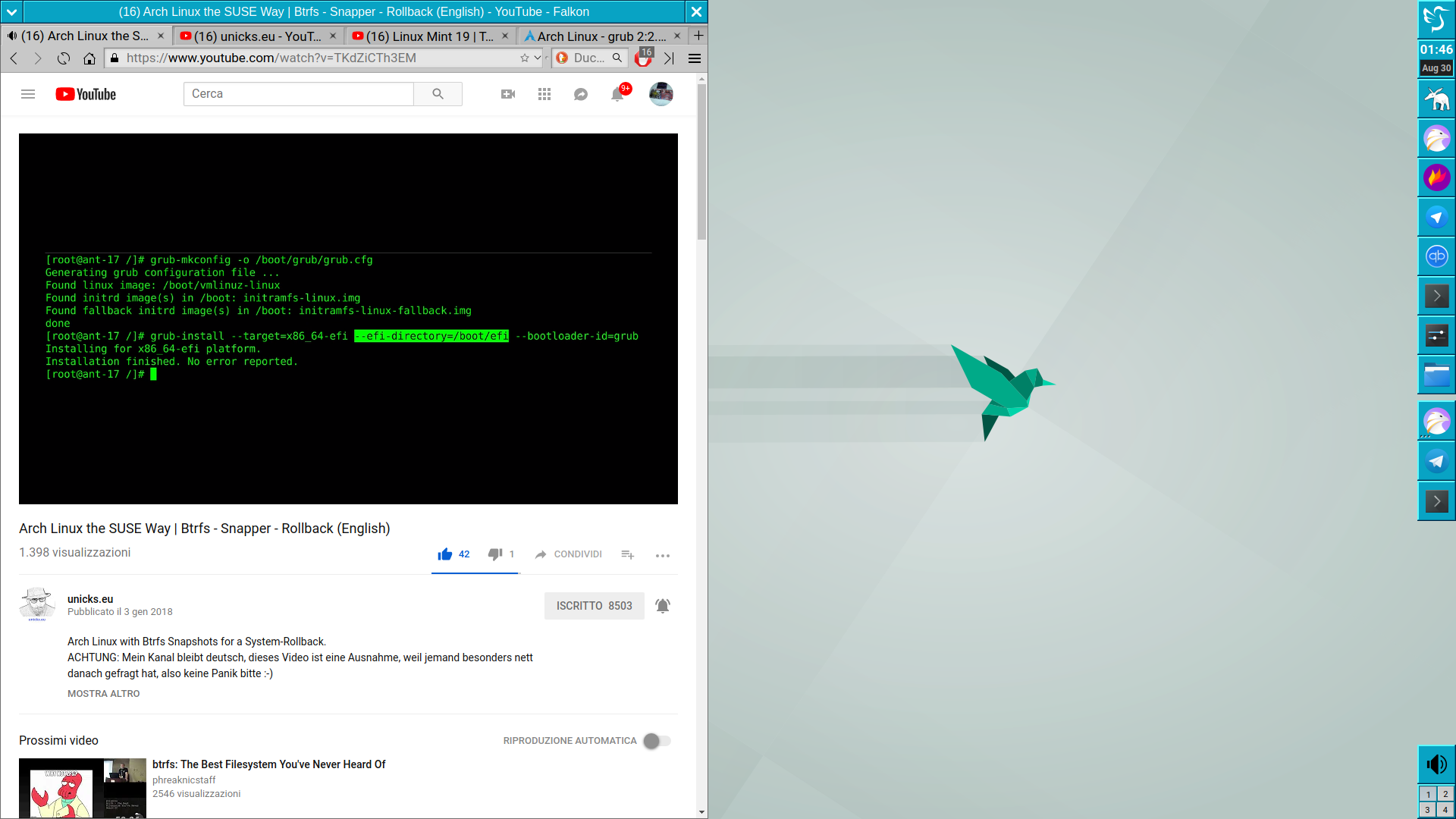This screenshot has height=819, width=1456.
Task: Open a terminal from the side panel
Action: coord(1436,296)
